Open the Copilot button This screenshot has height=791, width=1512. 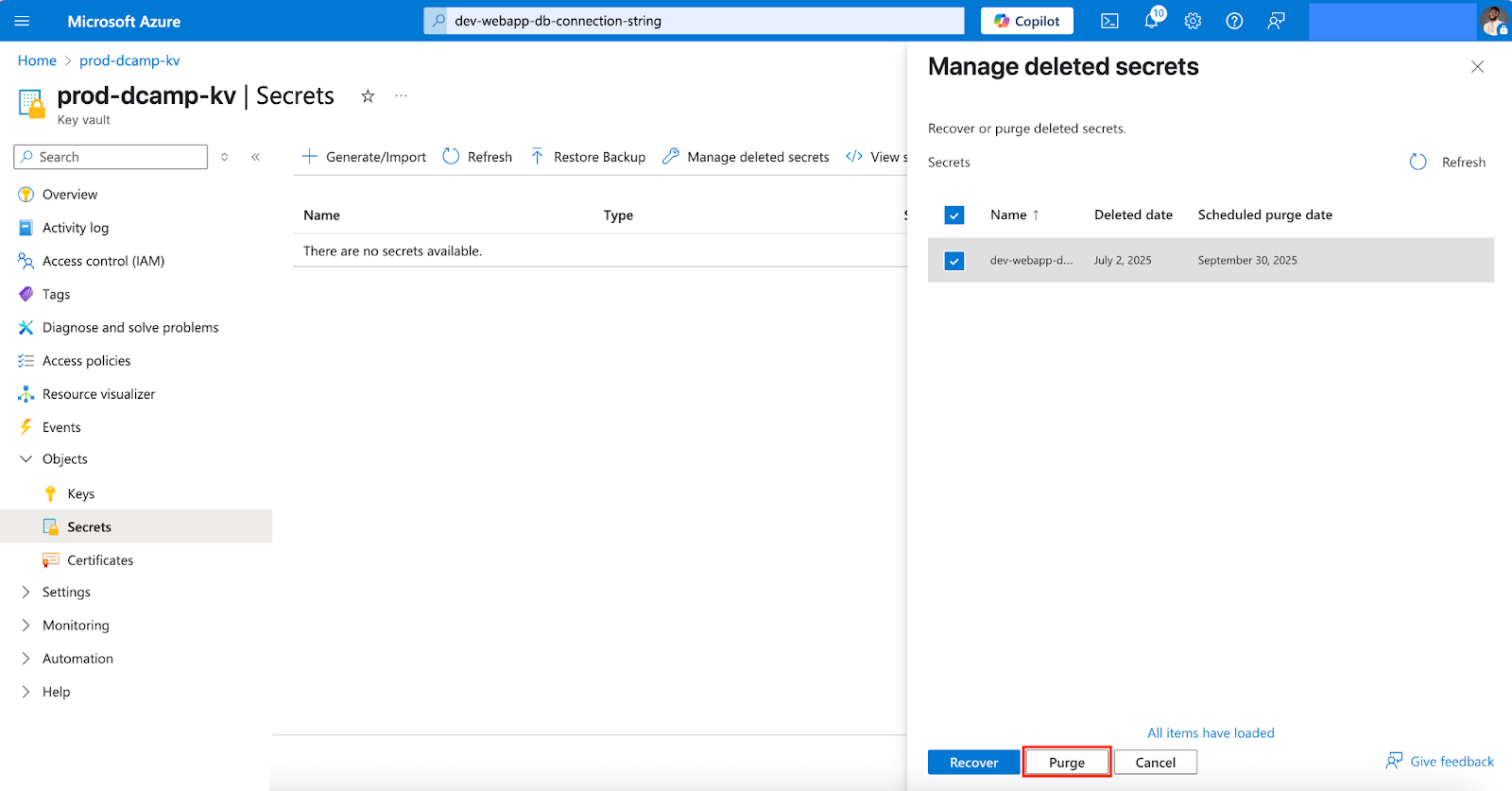click(x=1027, y=21)
